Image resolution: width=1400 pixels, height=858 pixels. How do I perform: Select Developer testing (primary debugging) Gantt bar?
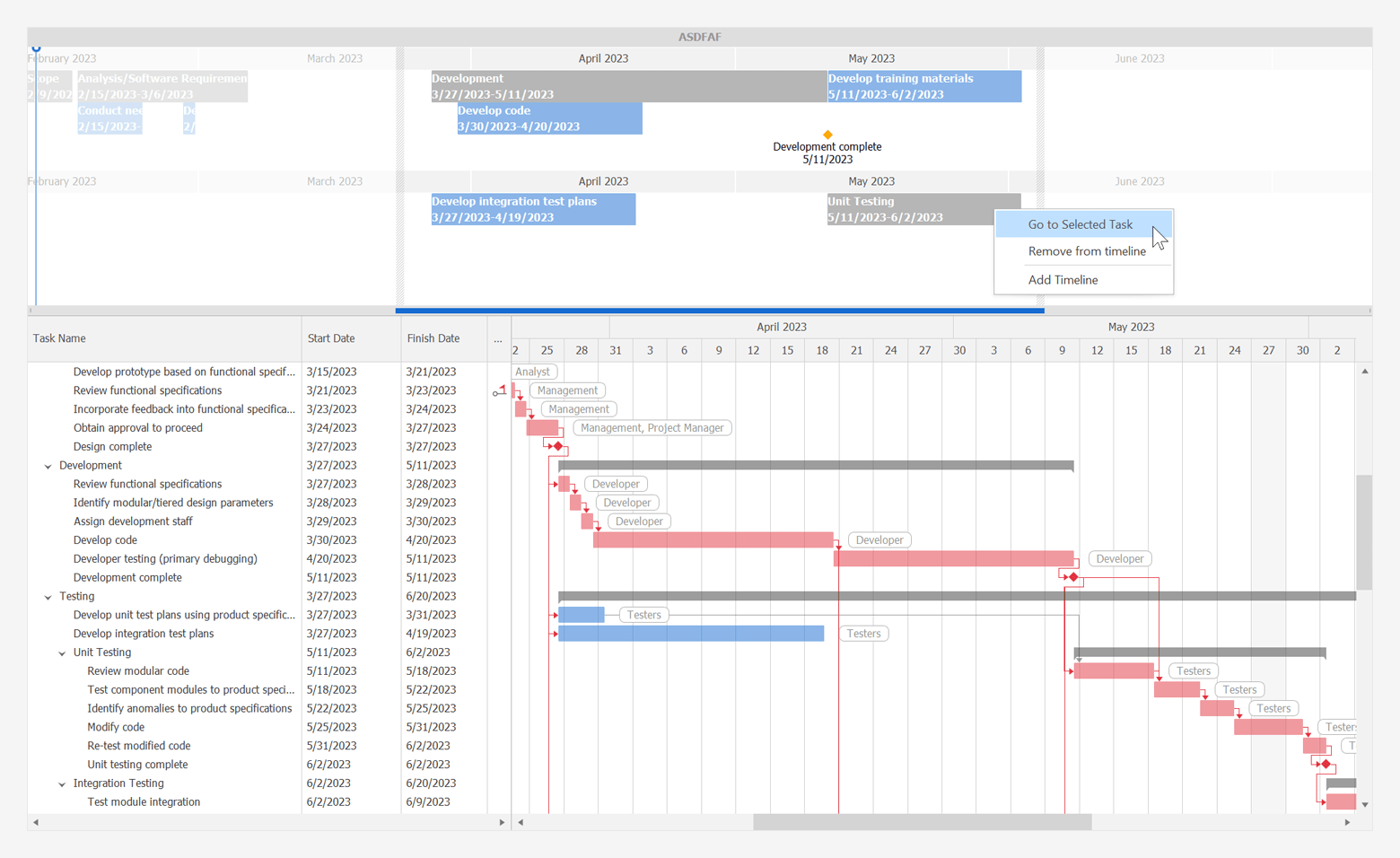pyautogui.click(x=954, y=559)
